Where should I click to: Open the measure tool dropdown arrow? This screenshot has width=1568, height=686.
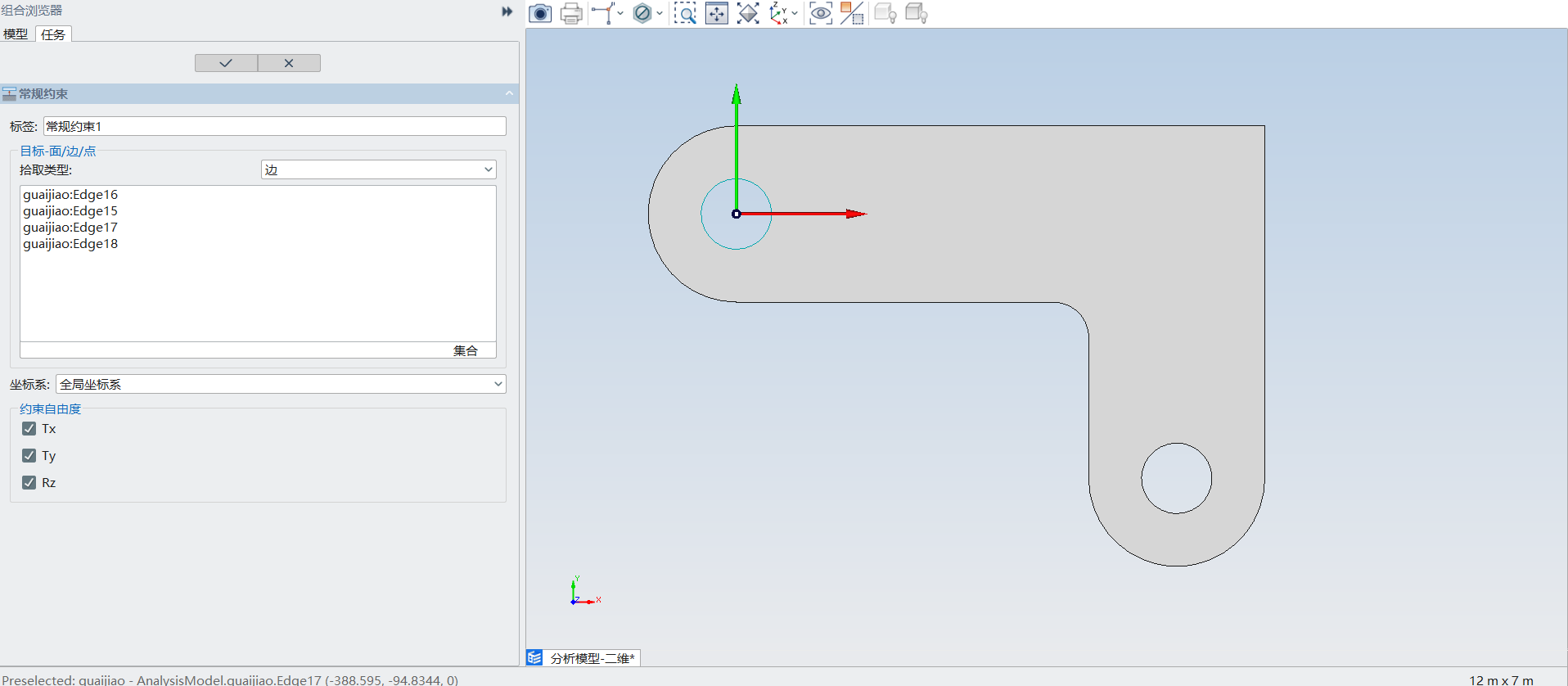coord(620,13)
